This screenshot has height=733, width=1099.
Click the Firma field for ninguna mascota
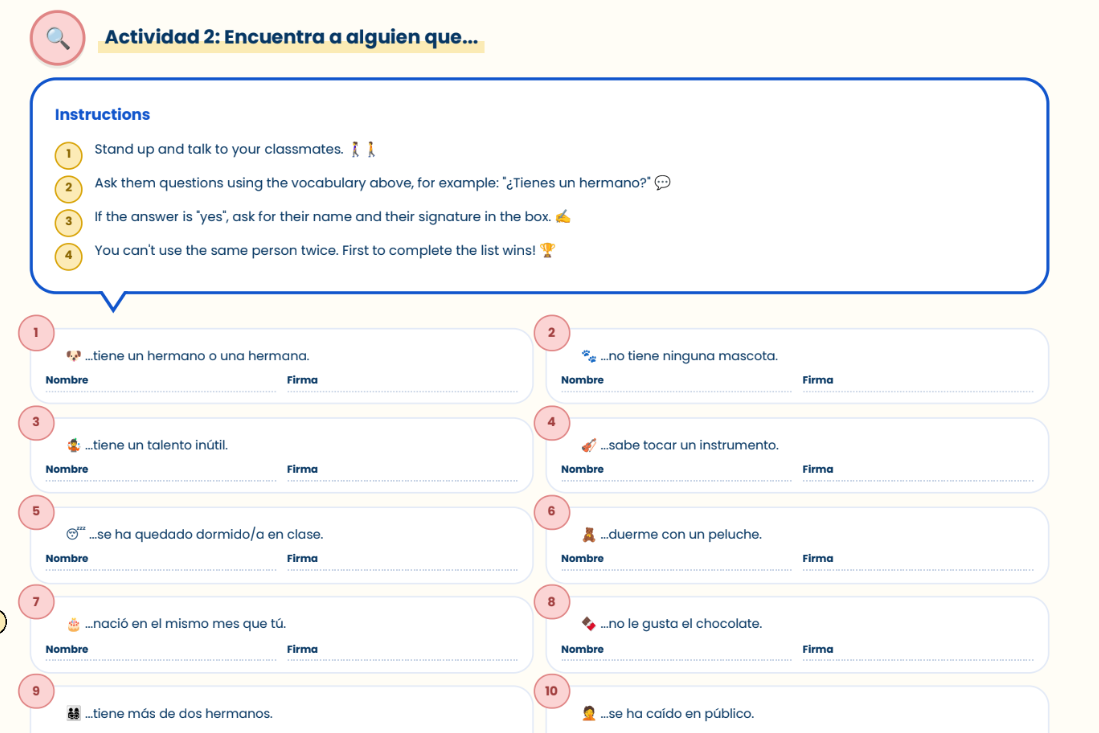click(x=917, y=382)
